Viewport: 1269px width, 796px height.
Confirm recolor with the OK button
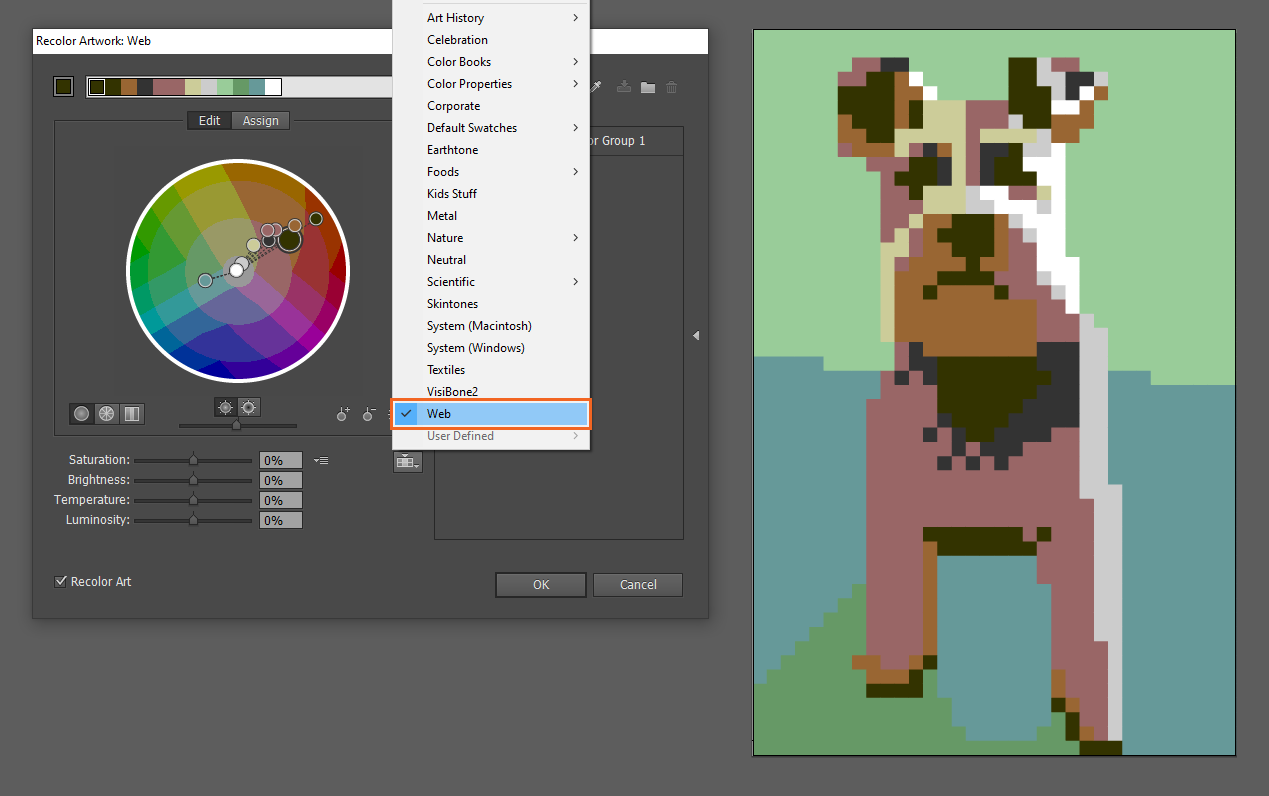(541, 585)
